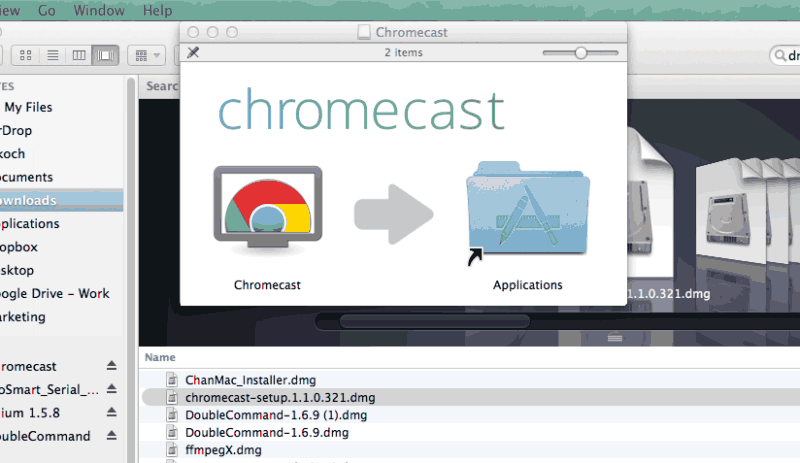Select Desktop in the sidebar

click(17, 270)
